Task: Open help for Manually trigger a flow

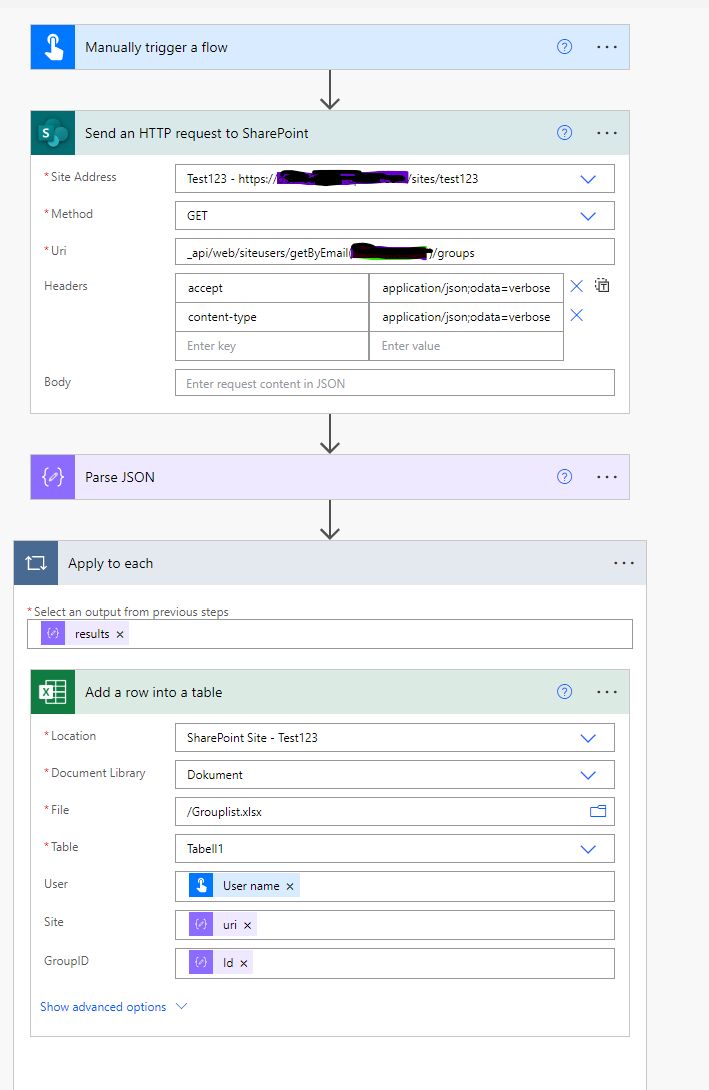Action: pyautogui.click(x=564, y=47)
